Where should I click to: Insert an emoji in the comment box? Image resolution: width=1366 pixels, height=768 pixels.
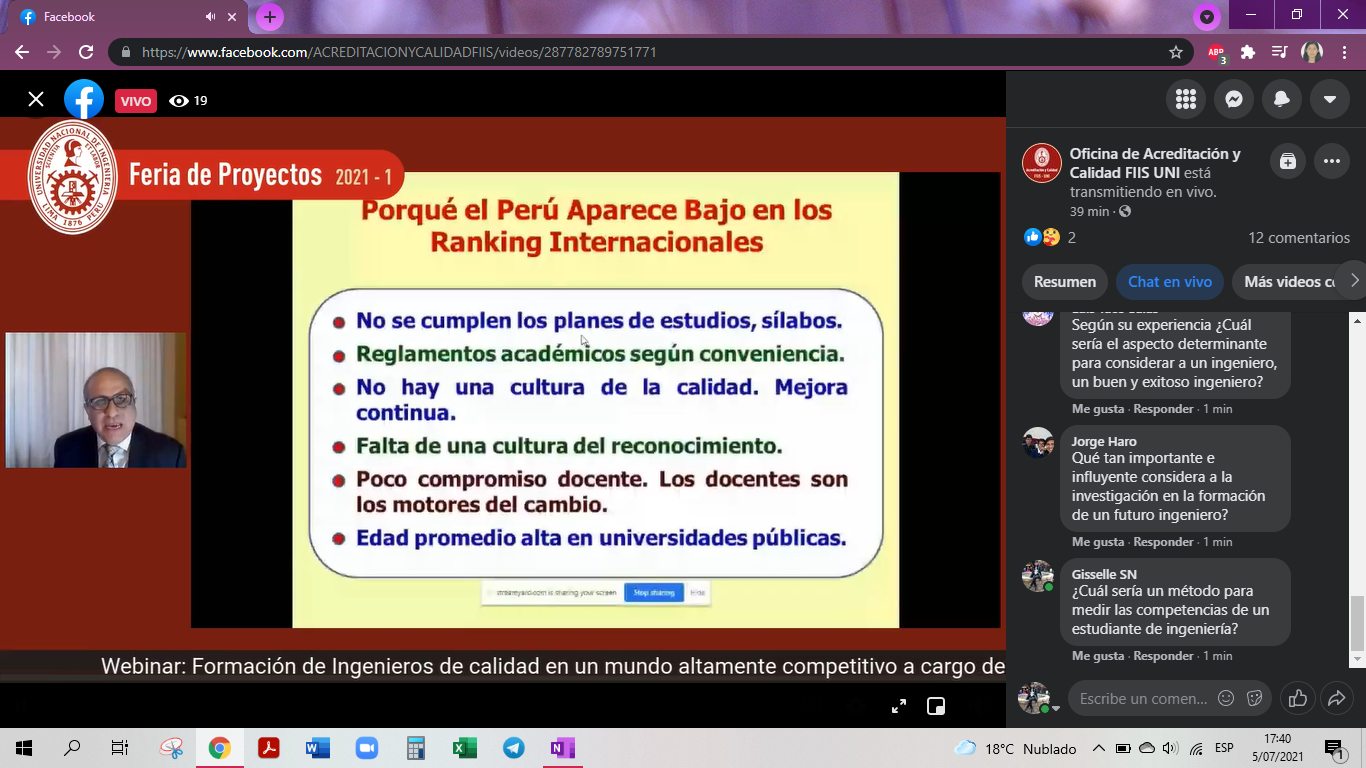[1226, 699]
